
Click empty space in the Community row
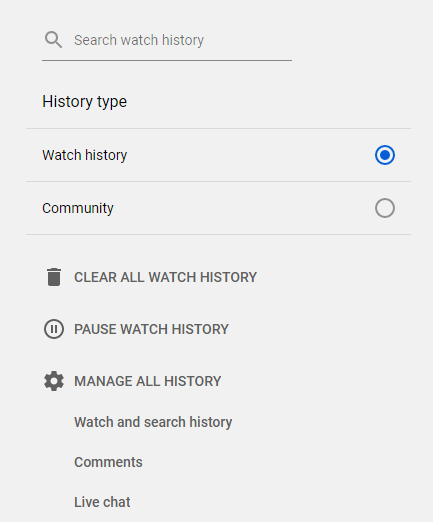pyautogui.click(x=243, y=208)
